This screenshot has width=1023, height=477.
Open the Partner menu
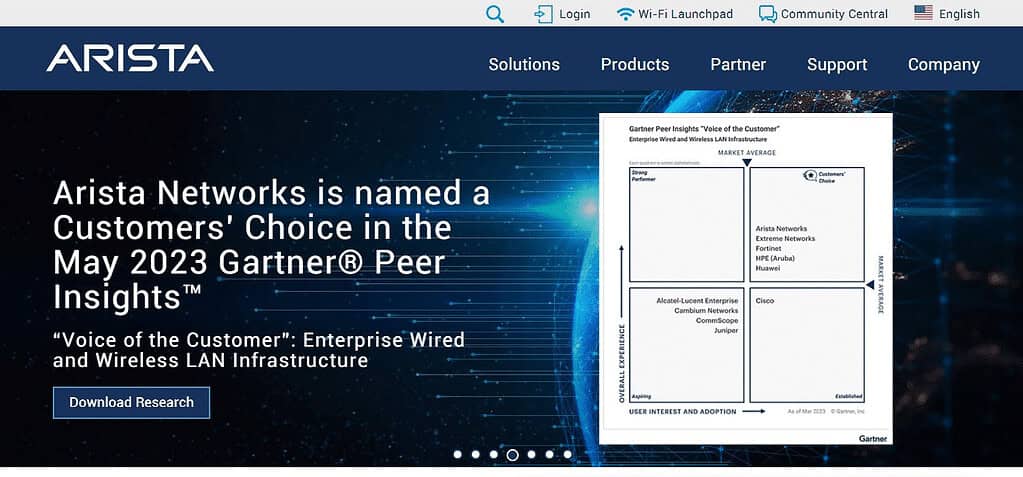coord(738,65)
